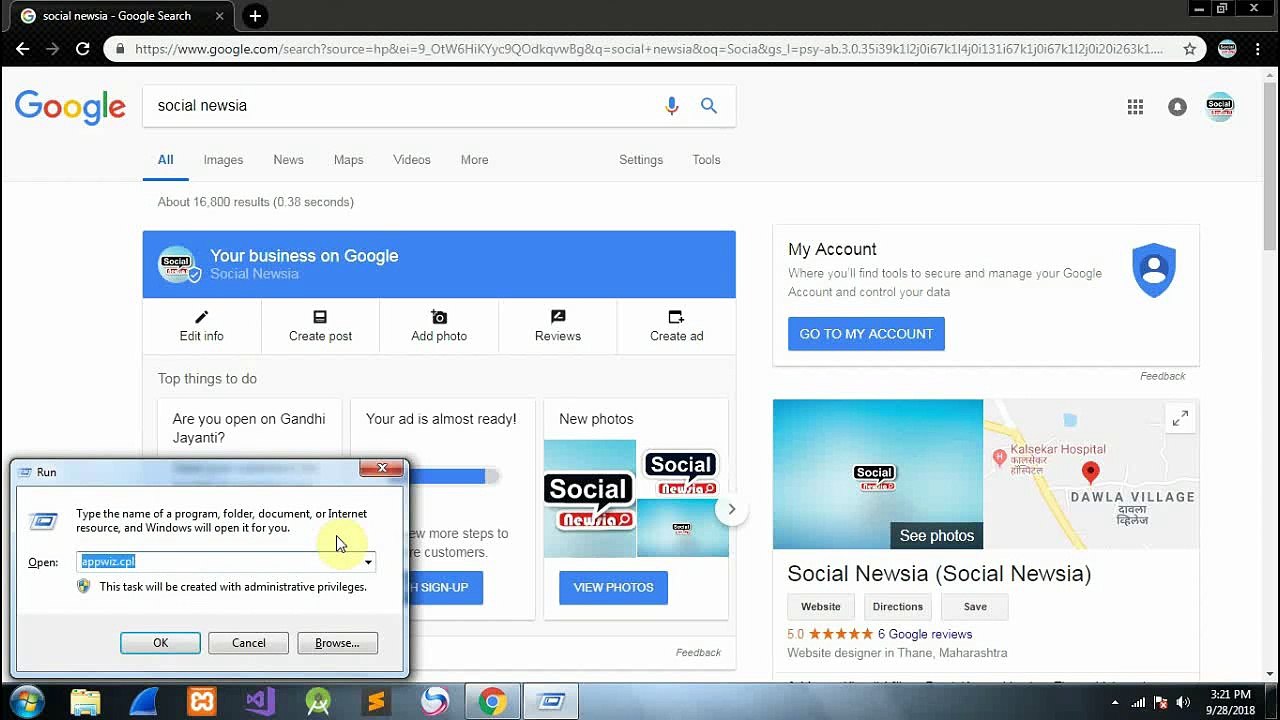1280x720 pixels.
Task: Expand the Open combo box in Run dialog
Action: point(368,562)
